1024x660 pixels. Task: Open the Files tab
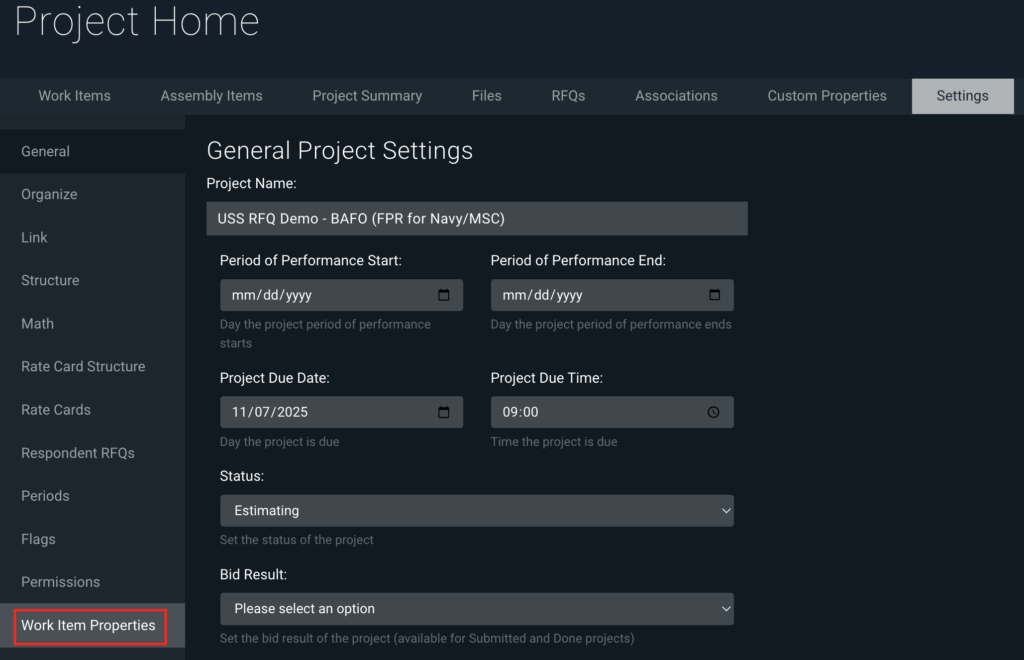487,96
